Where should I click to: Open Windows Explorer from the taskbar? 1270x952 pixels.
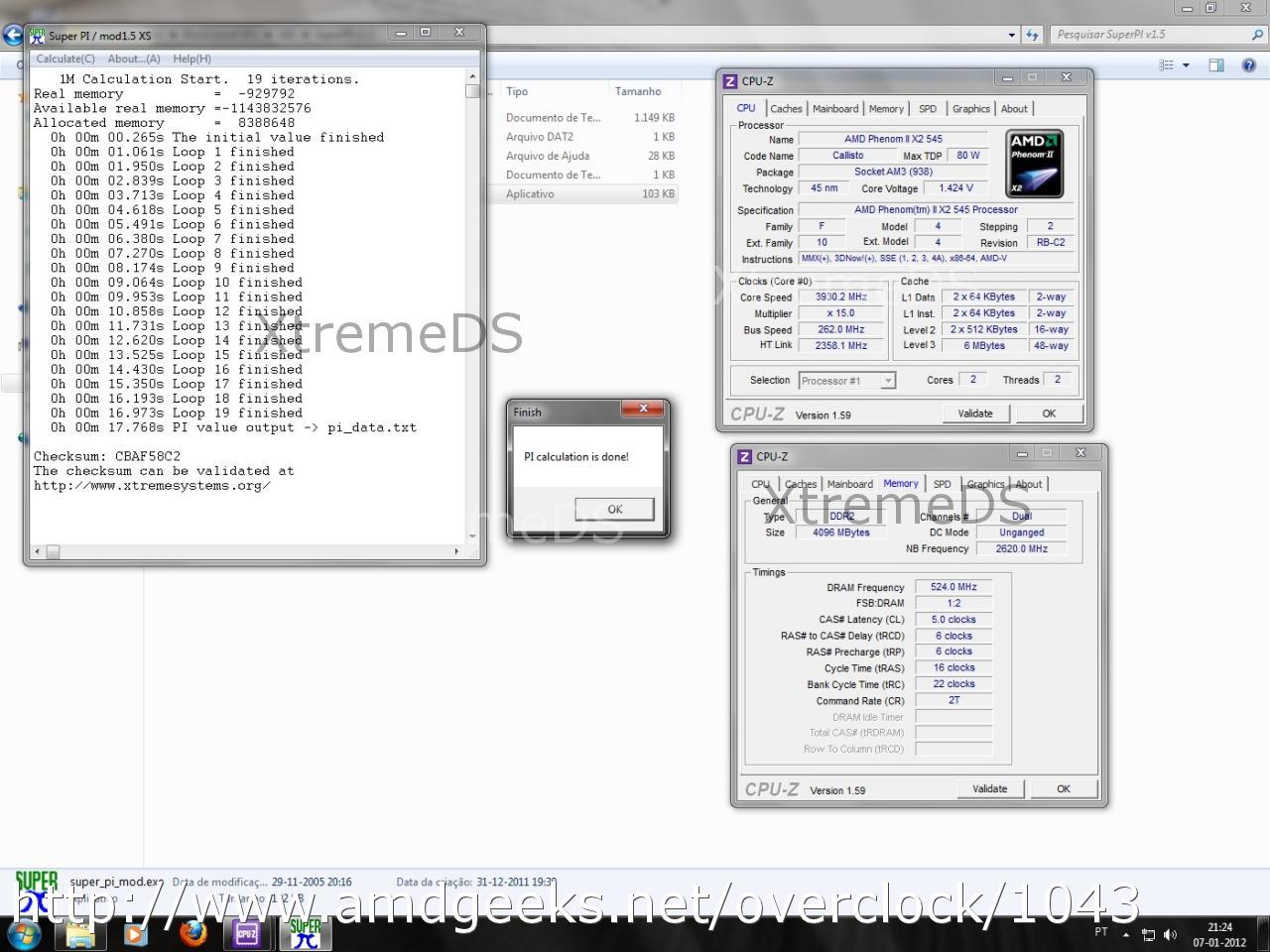(80, 933)
